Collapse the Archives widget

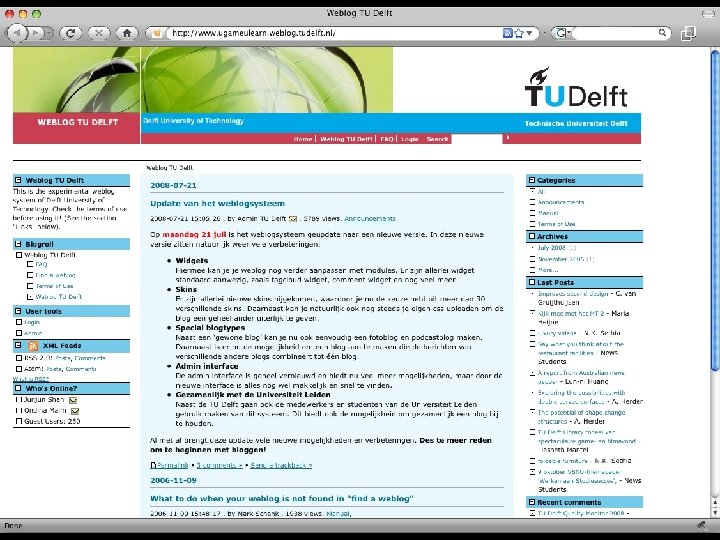click(x=532, y=236)
